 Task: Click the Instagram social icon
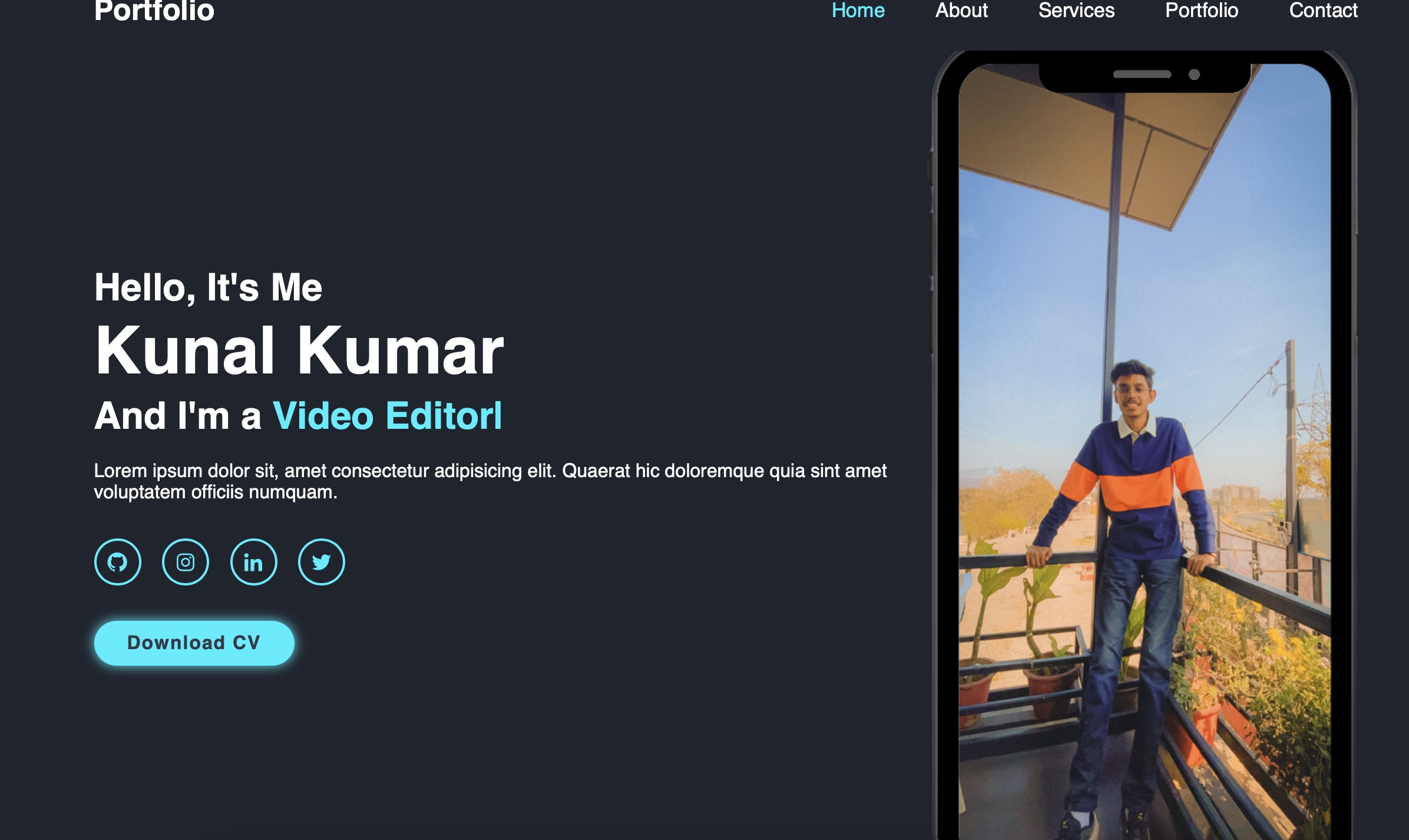tap(186, 562)
